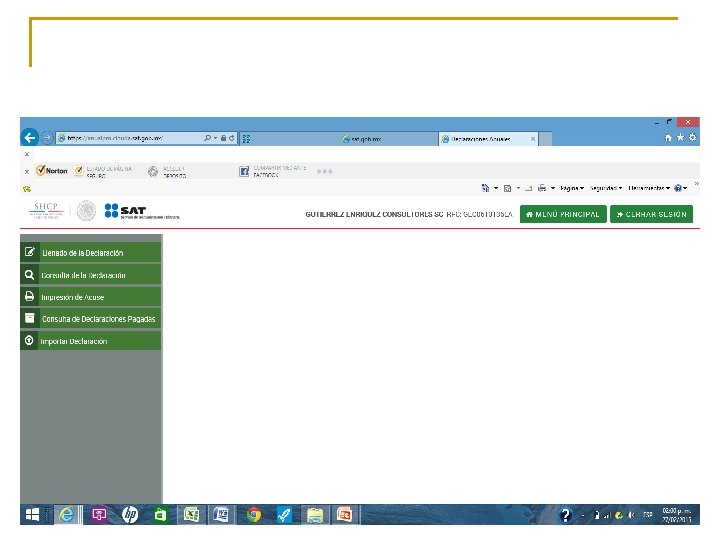Click the archive box icon beside Declaraciones Pagadas

click(x=29, y=318)
